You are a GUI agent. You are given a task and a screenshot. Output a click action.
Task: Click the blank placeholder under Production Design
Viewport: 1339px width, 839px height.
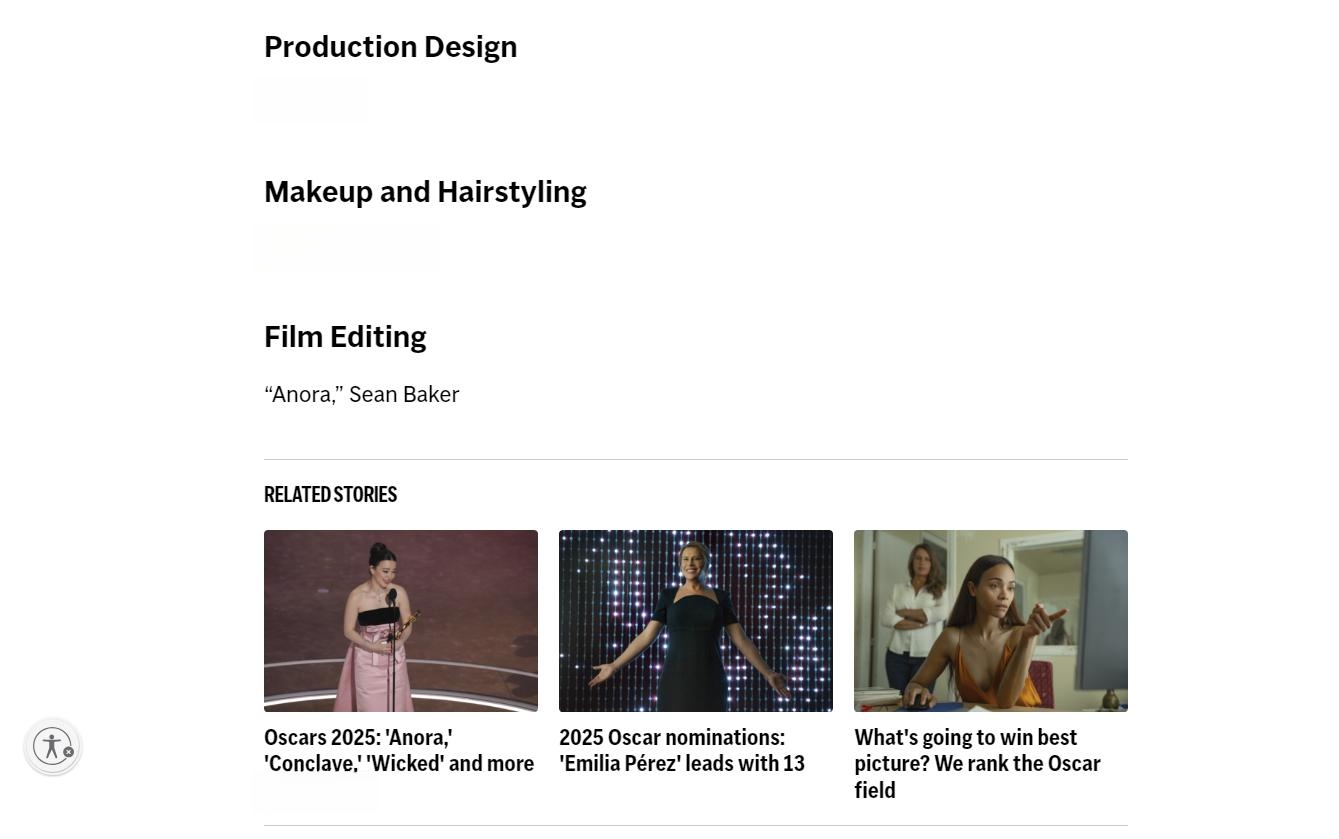click(312, 101)
